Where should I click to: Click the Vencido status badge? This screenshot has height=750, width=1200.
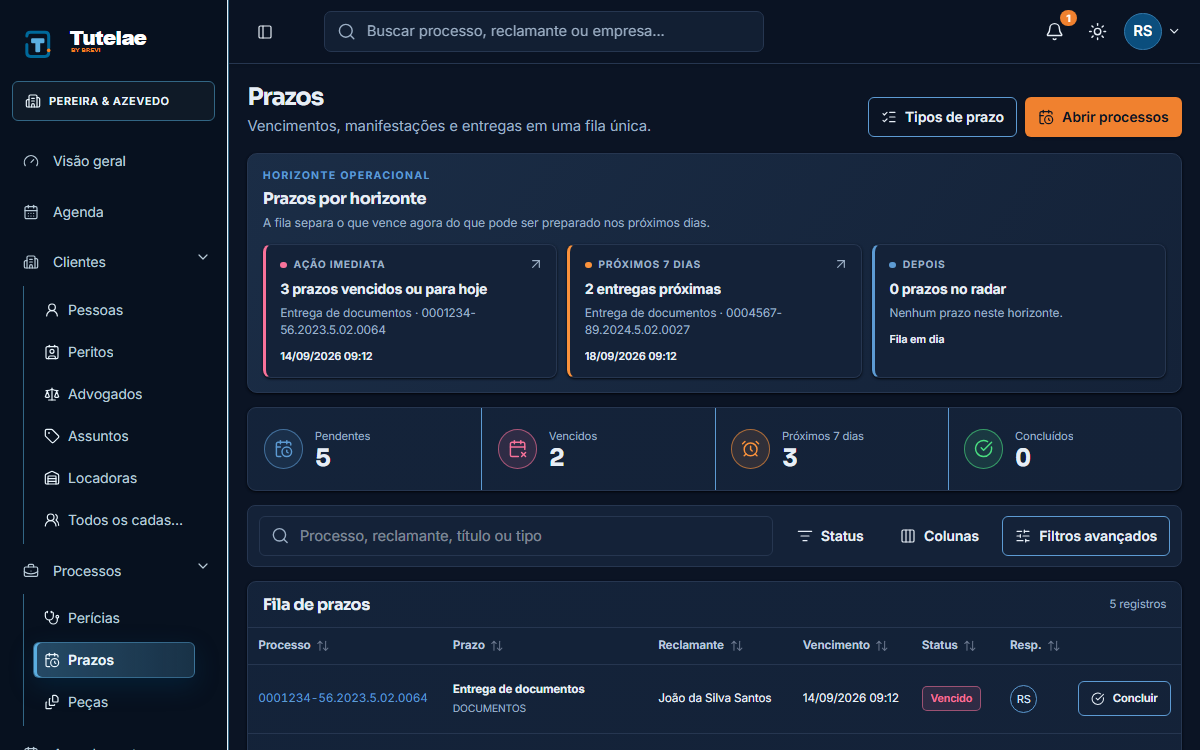click(x=951, y=698)
